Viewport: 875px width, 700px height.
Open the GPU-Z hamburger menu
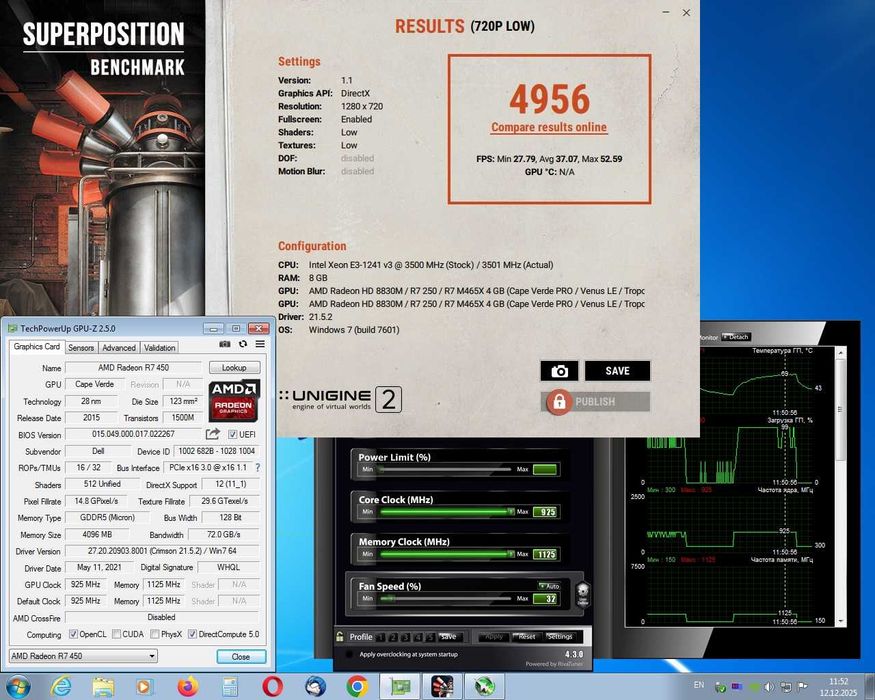(260, 344)
